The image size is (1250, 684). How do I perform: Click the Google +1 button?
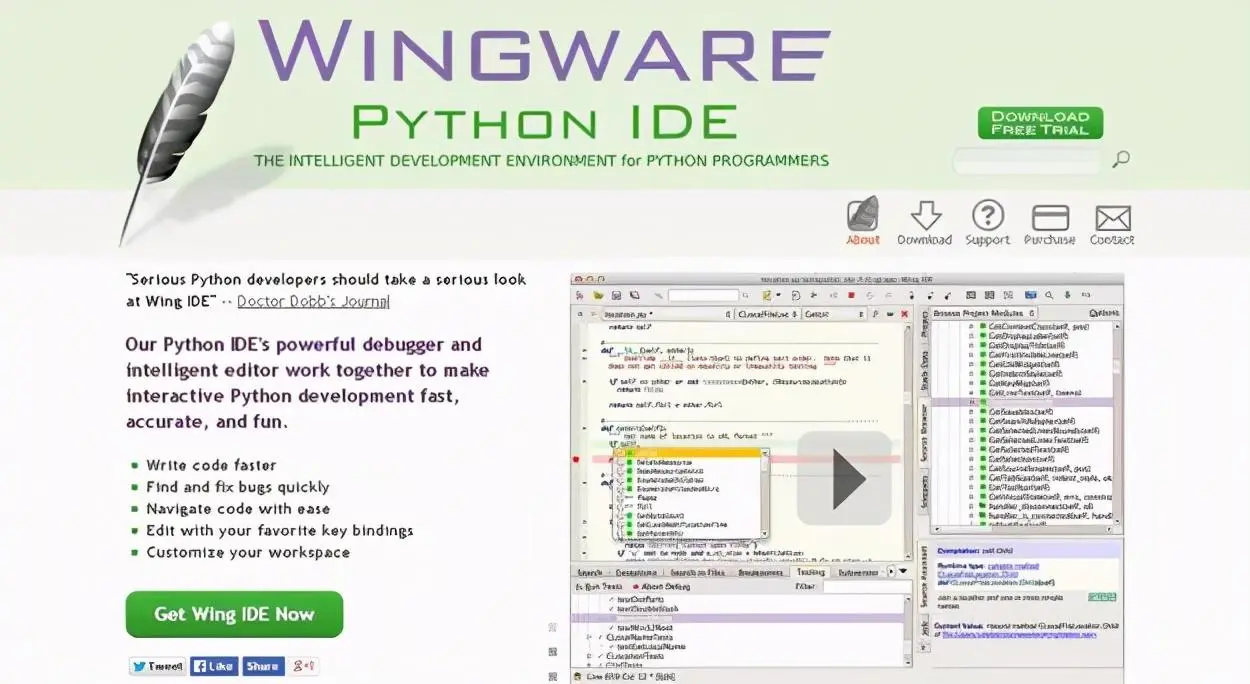pos(304,666)
